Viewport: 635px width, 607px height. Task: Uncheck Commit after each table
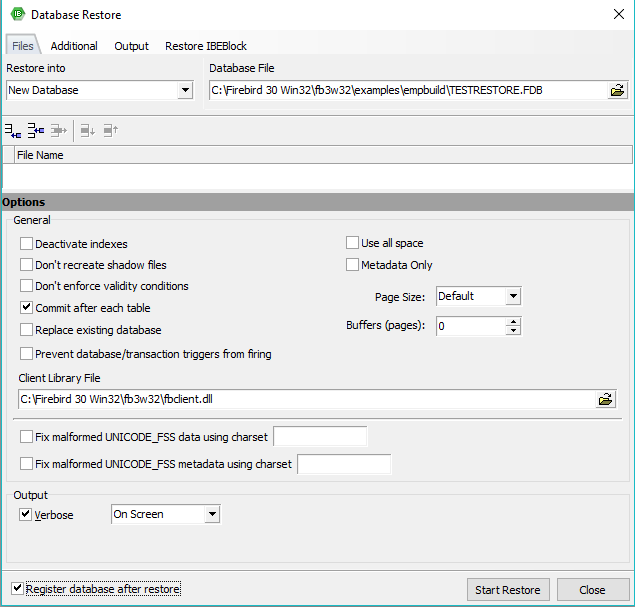(26, 308)
